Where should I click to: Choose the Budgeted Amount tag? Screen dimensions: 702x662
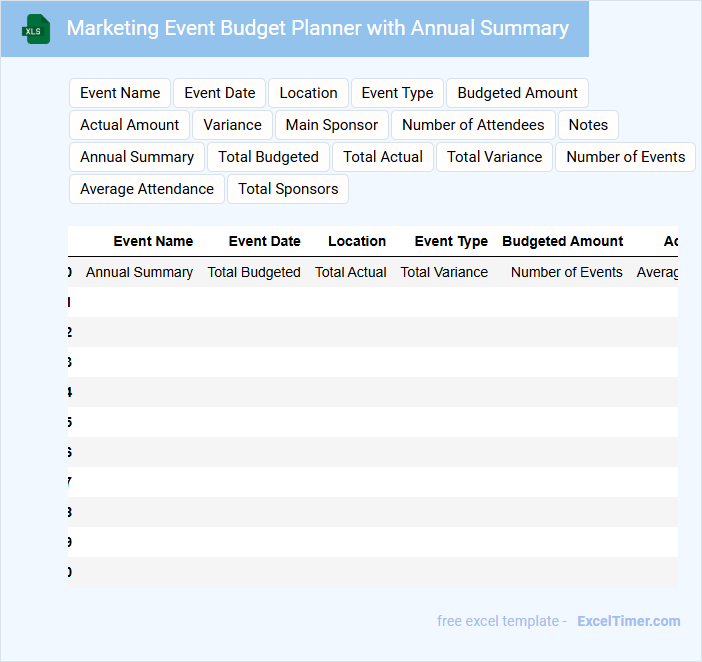[517, 93]
